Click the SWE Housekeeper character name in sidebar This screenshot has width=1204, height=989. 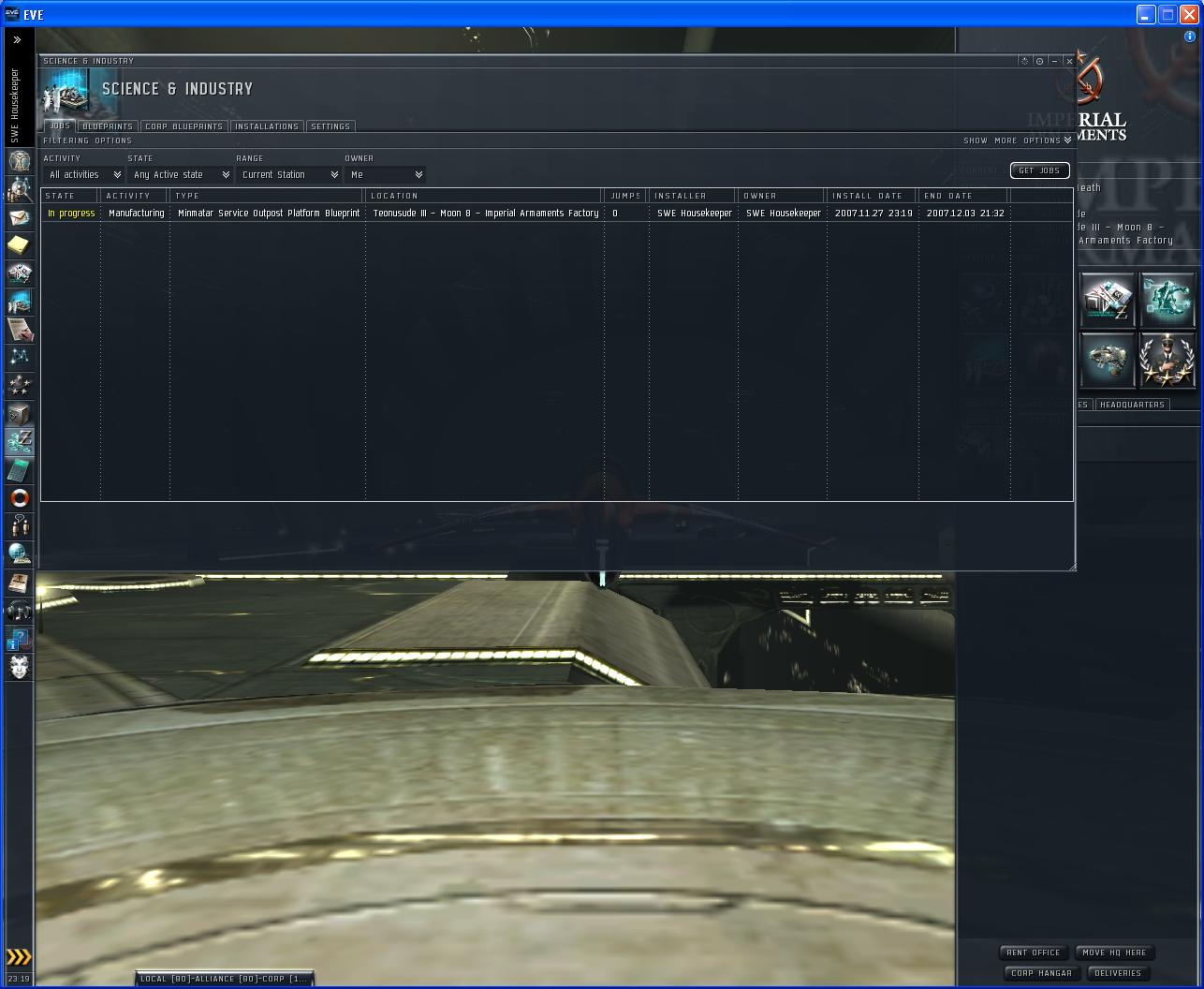tap(15, 106)
